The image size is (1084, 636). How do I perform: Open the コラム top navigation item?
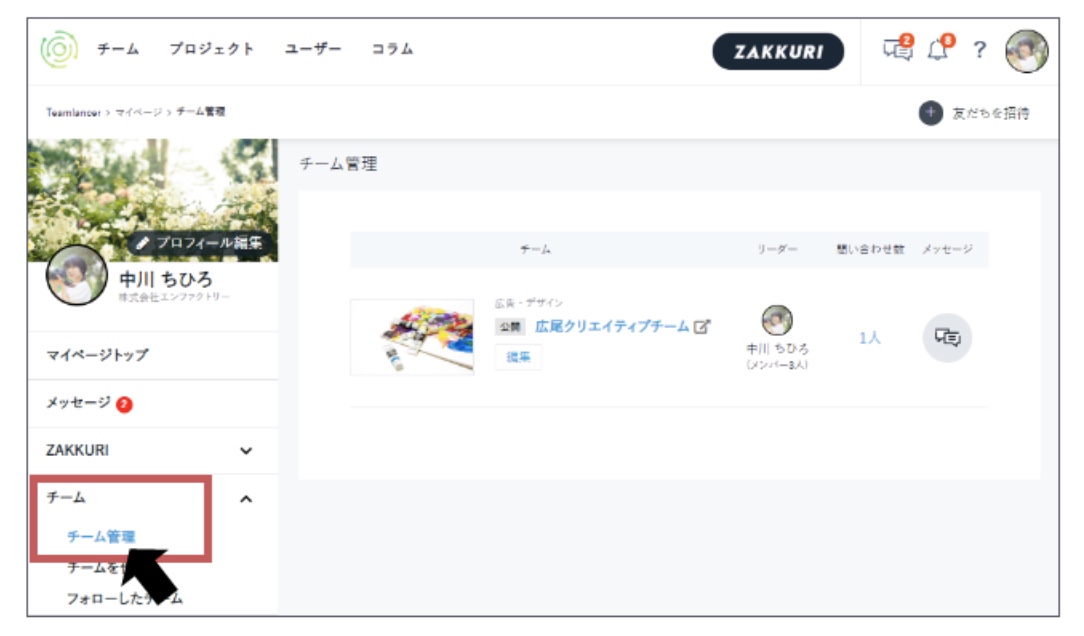[x=392, y=49]
